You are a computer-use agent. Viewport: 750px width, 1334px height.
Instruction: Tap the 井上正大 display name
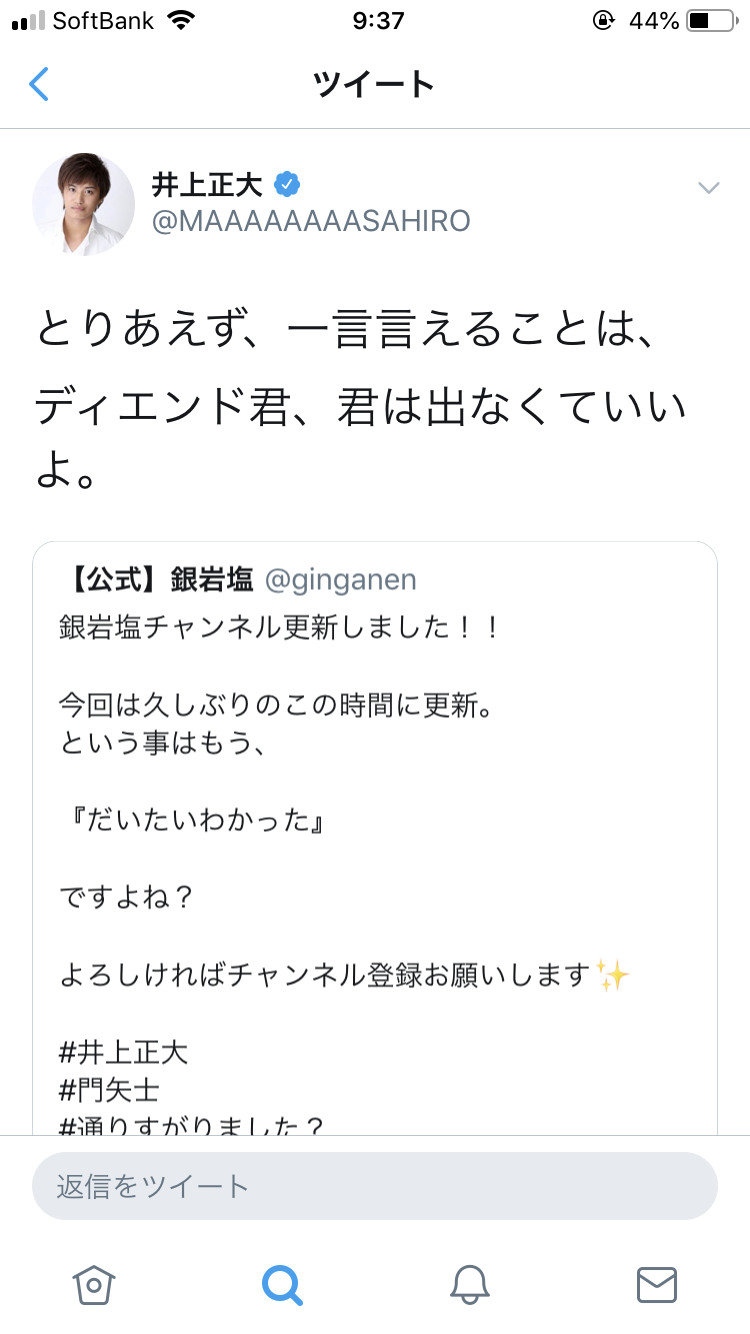tap(207, 185)
